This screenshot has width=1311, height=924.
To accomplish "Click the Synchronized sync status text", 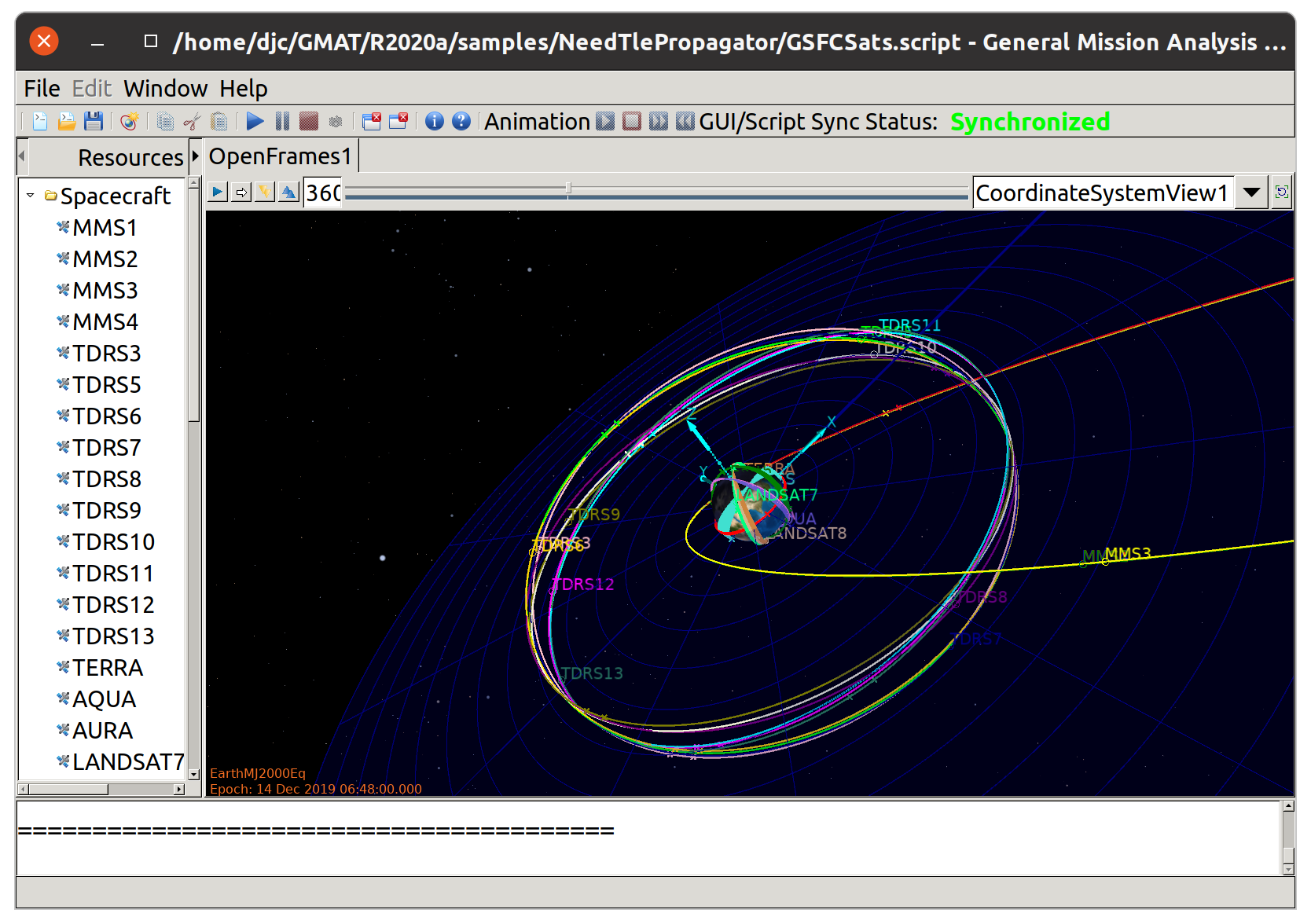I will (x=1030, y=122).
